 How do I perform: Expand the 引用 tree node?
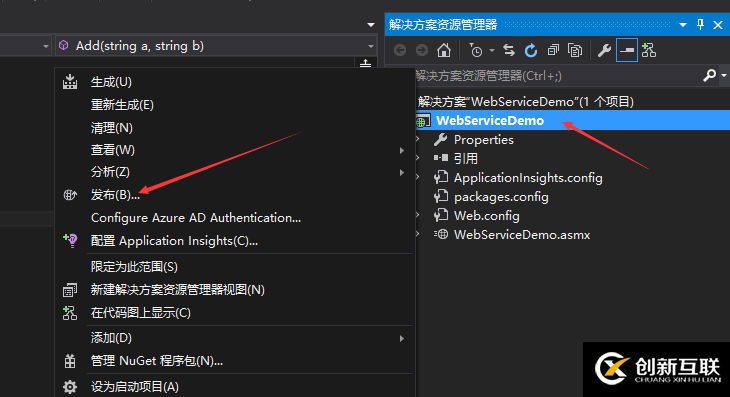pos(418,158)
